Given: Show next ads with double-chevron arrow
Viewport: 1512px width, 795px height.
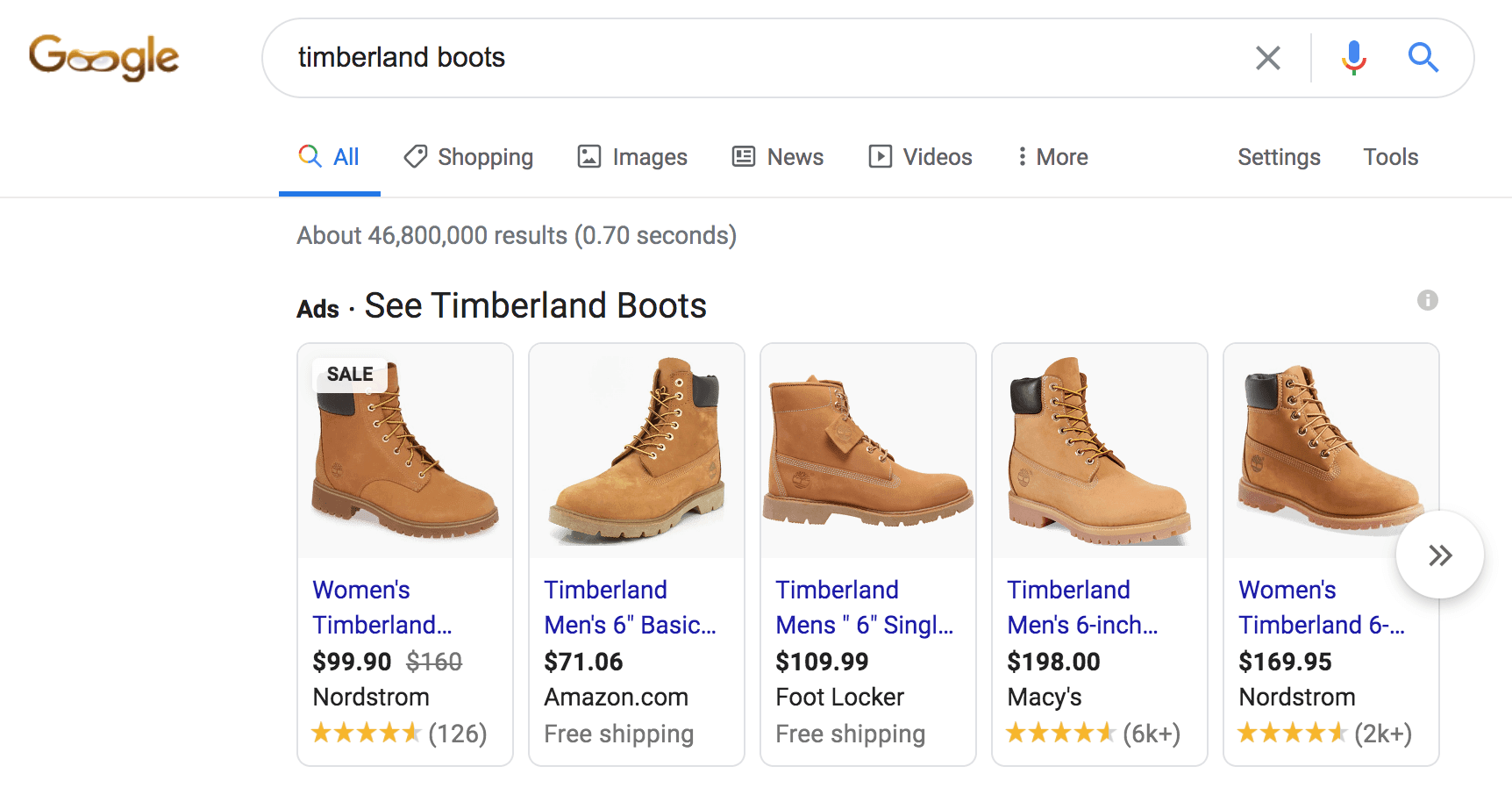Looking at the screenshot, I should pos(1439,555).
